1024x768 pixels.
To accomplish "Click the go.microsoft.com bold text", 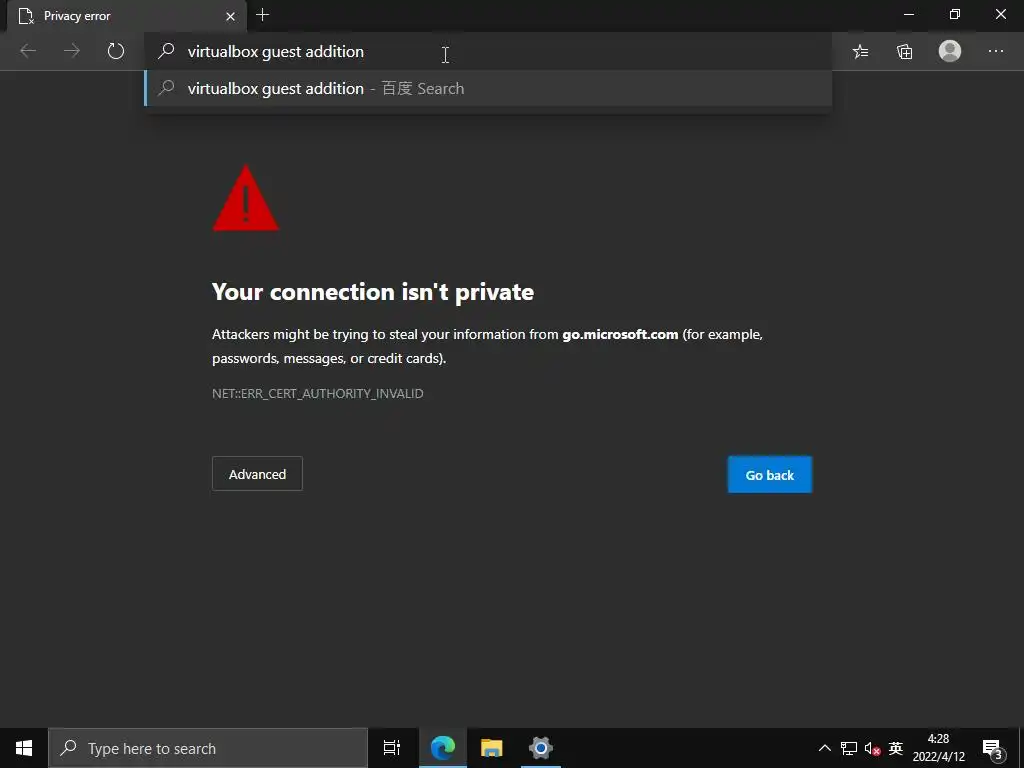I will [620, 334].
